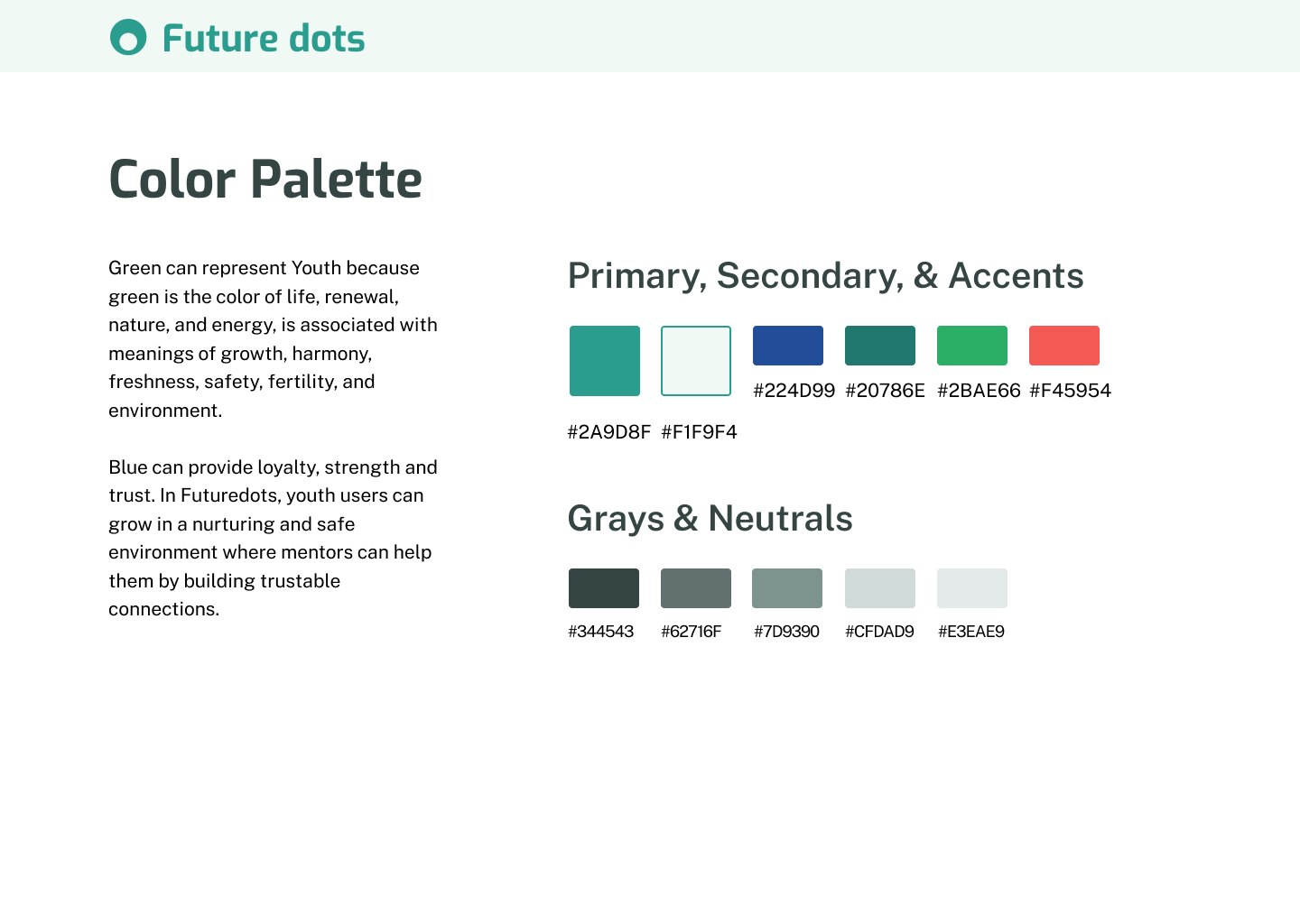Image resolution: width=1300 pixels, height=924 pixels.
Task: Select the darkest gray #344543 swatch
Action: pyautogui.click(x=604, y=588)
